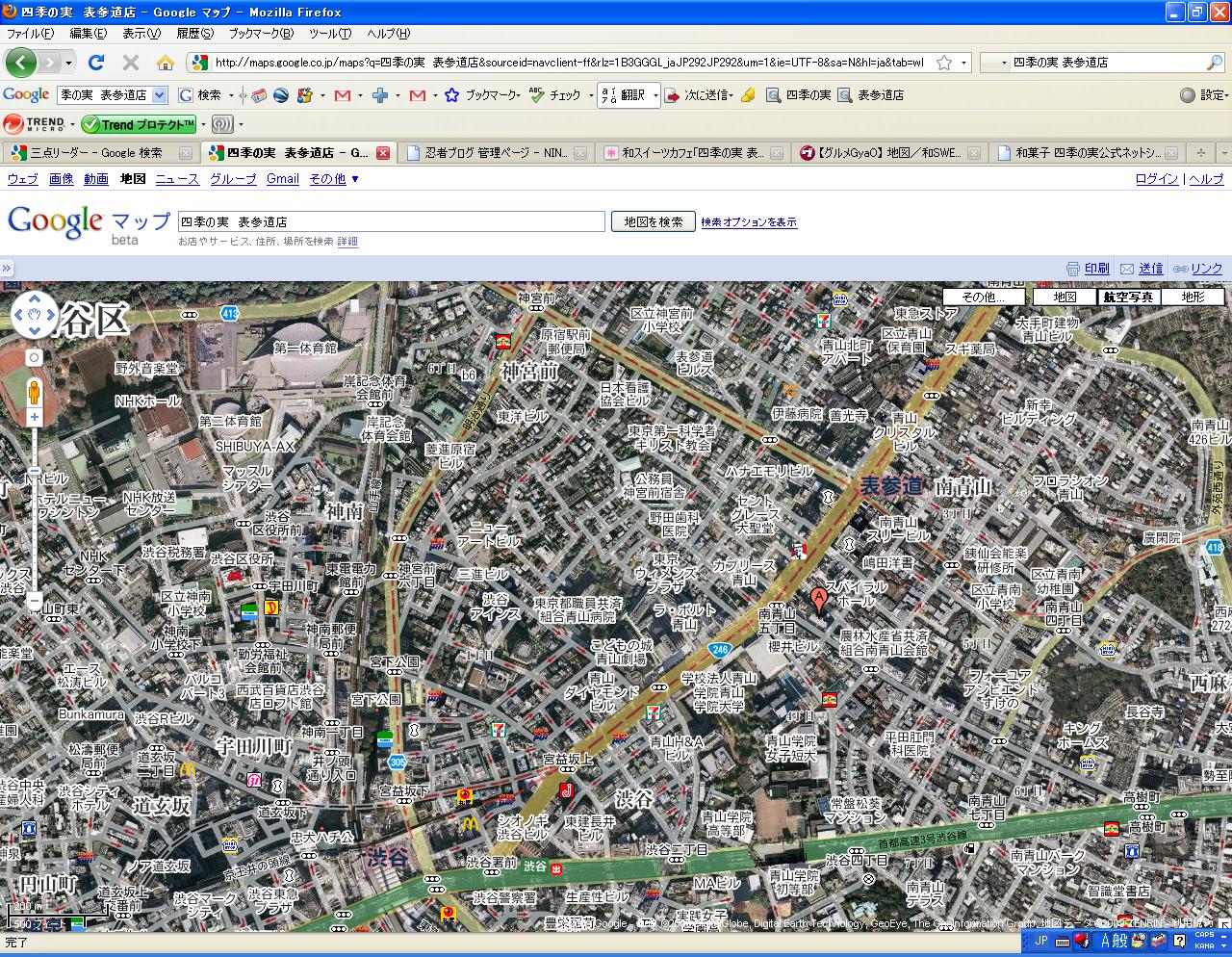Zoom out with the map minus button
This screenshot has height=957, width=1232.
34,601
